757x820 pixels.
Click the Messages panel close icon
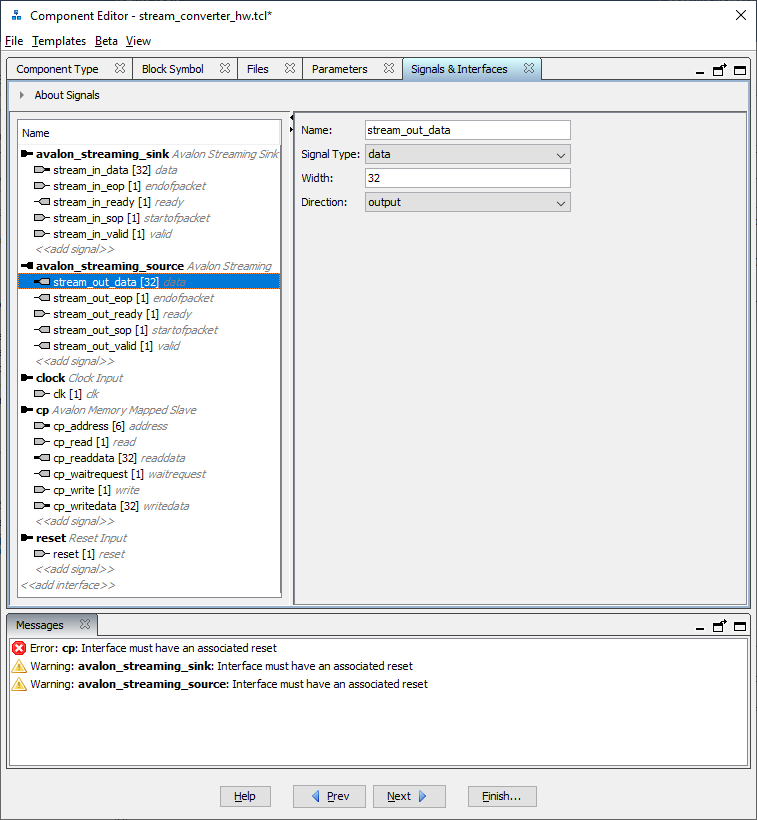point(85,625)
